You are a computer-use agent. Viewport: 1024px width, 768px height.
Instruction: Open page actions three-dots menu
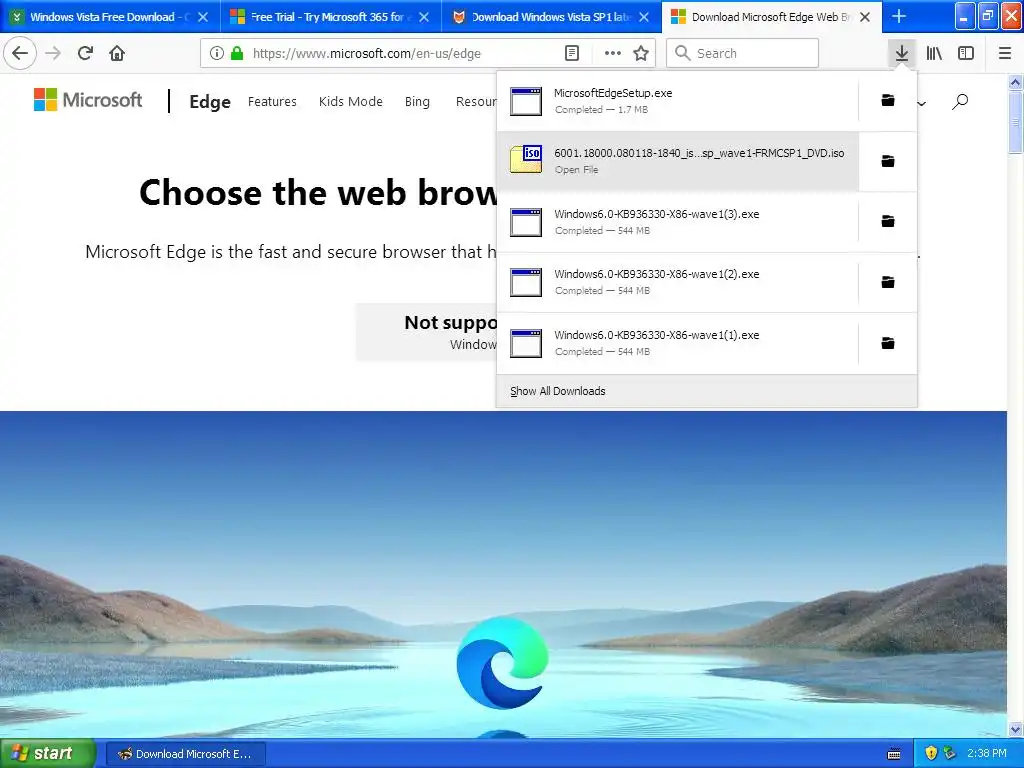tap(613, 54)
